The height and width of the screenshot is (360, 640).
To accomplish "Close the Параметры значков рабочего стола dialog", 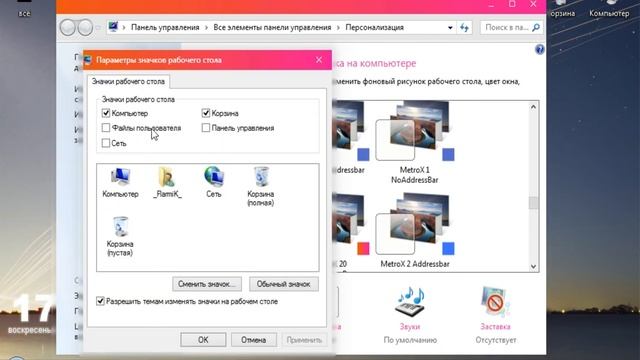I will [319, 60].
